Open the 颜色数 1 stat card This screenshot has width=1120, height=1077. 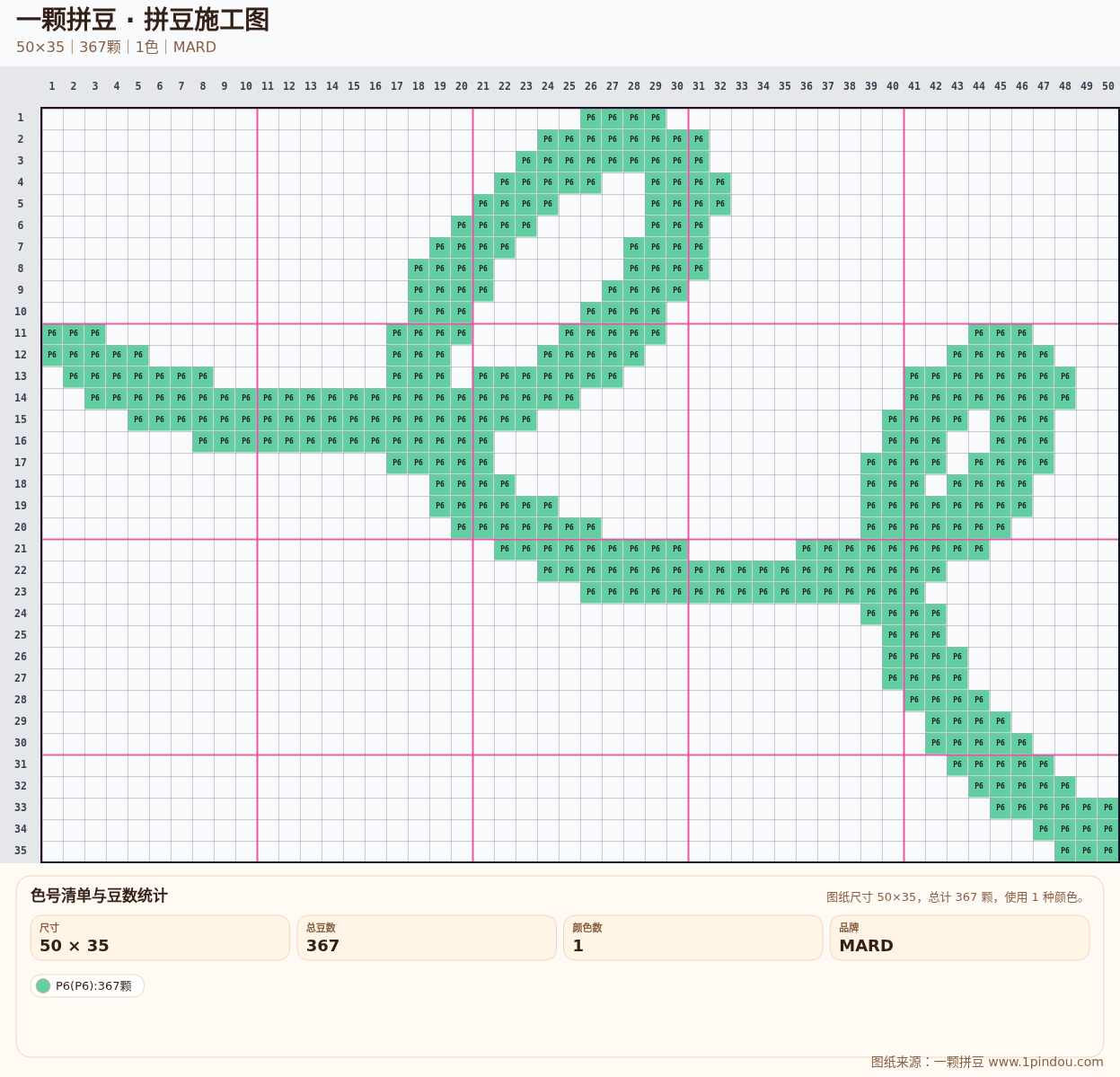click(x=693, y=938)
